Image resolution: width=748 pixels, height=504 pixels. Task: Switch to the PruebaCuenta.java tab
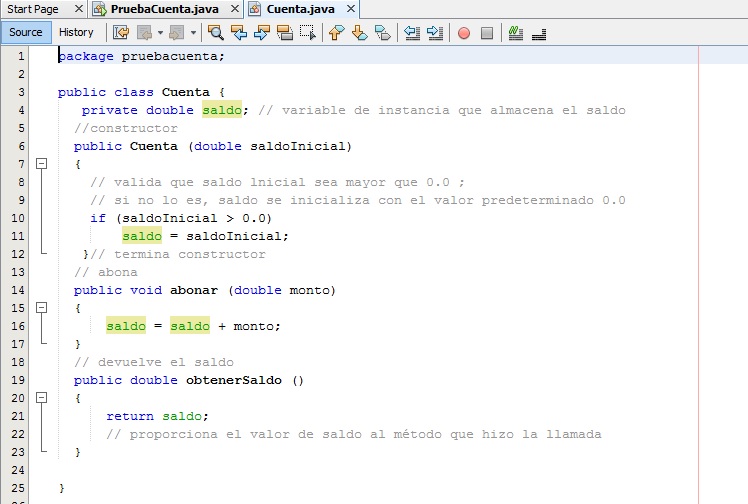pyautogui.click(x=160, y=9)
